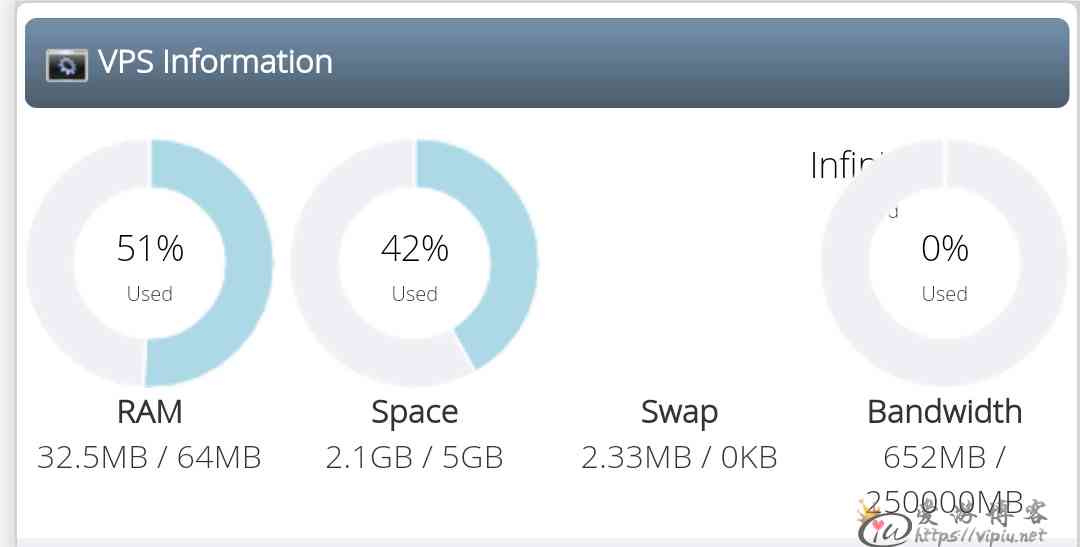This screenshot has width=1080, height=547.
Task: Select the Swap heading
Action: coord(679,413)
